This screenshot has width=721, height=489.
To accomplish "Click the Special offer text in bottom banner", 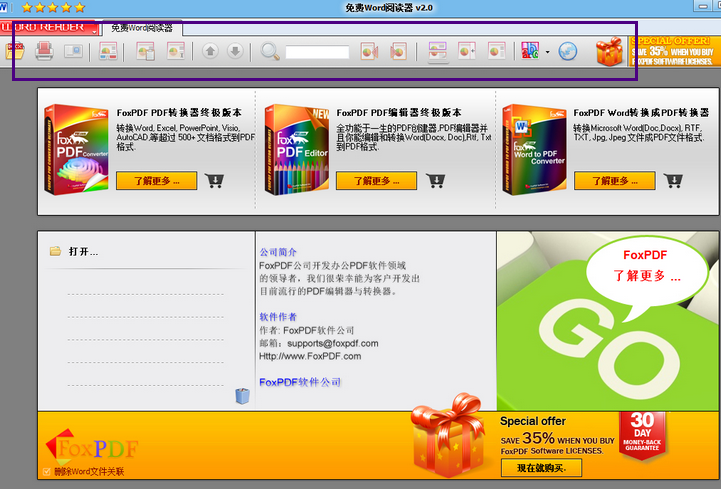I will [533, 421].
